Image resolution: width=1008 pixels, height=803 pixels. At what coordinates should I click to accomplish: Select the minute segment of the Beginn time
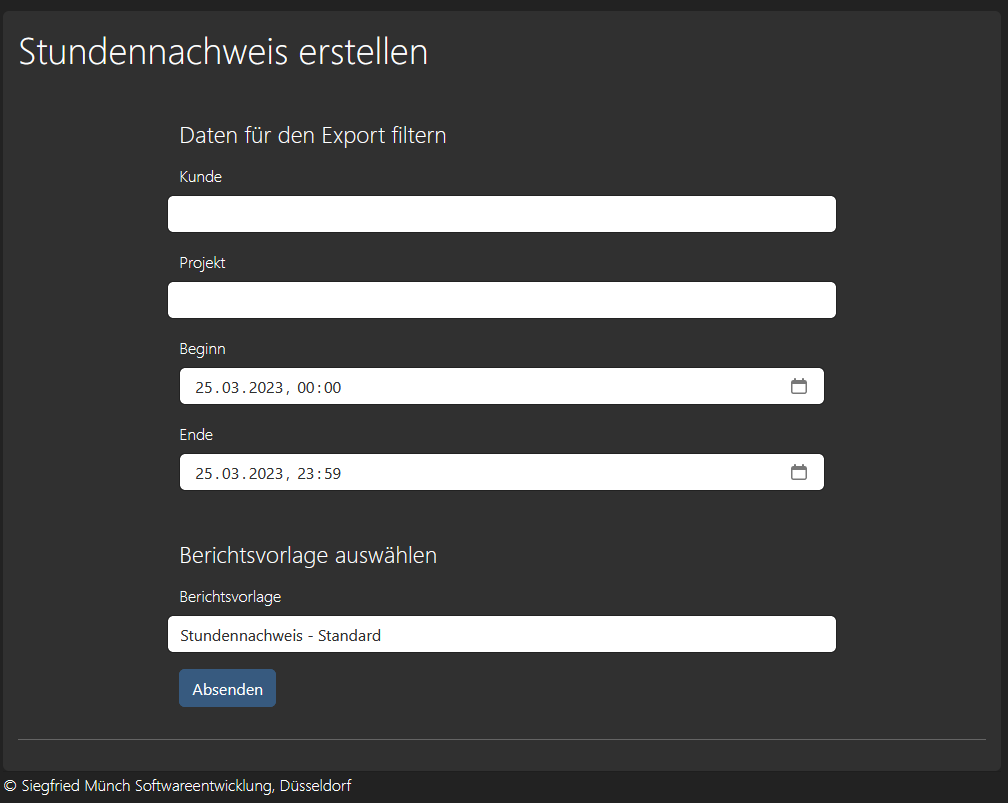[x=332, y=386]
